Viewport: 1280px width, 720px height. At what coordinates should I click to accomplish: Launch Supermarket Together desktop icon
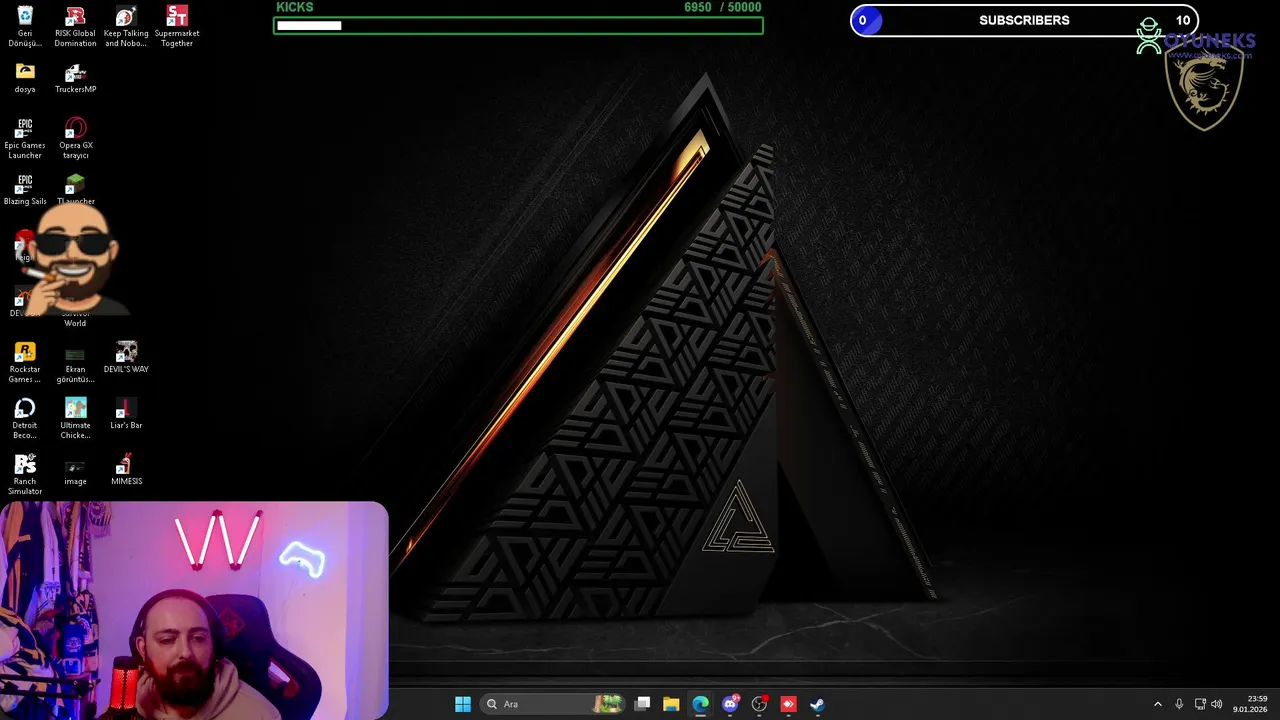(177, 26)
